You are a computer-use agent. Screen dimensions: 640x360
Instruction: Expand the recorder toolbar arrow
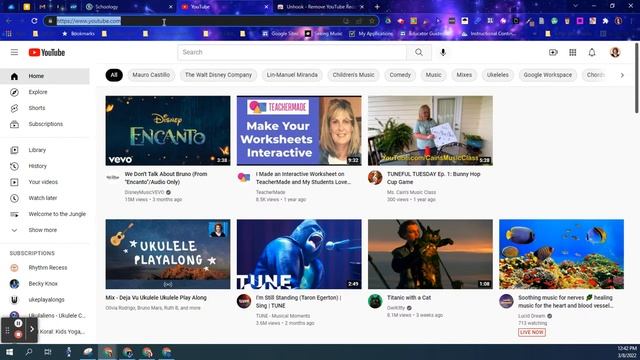coord(32,329)
